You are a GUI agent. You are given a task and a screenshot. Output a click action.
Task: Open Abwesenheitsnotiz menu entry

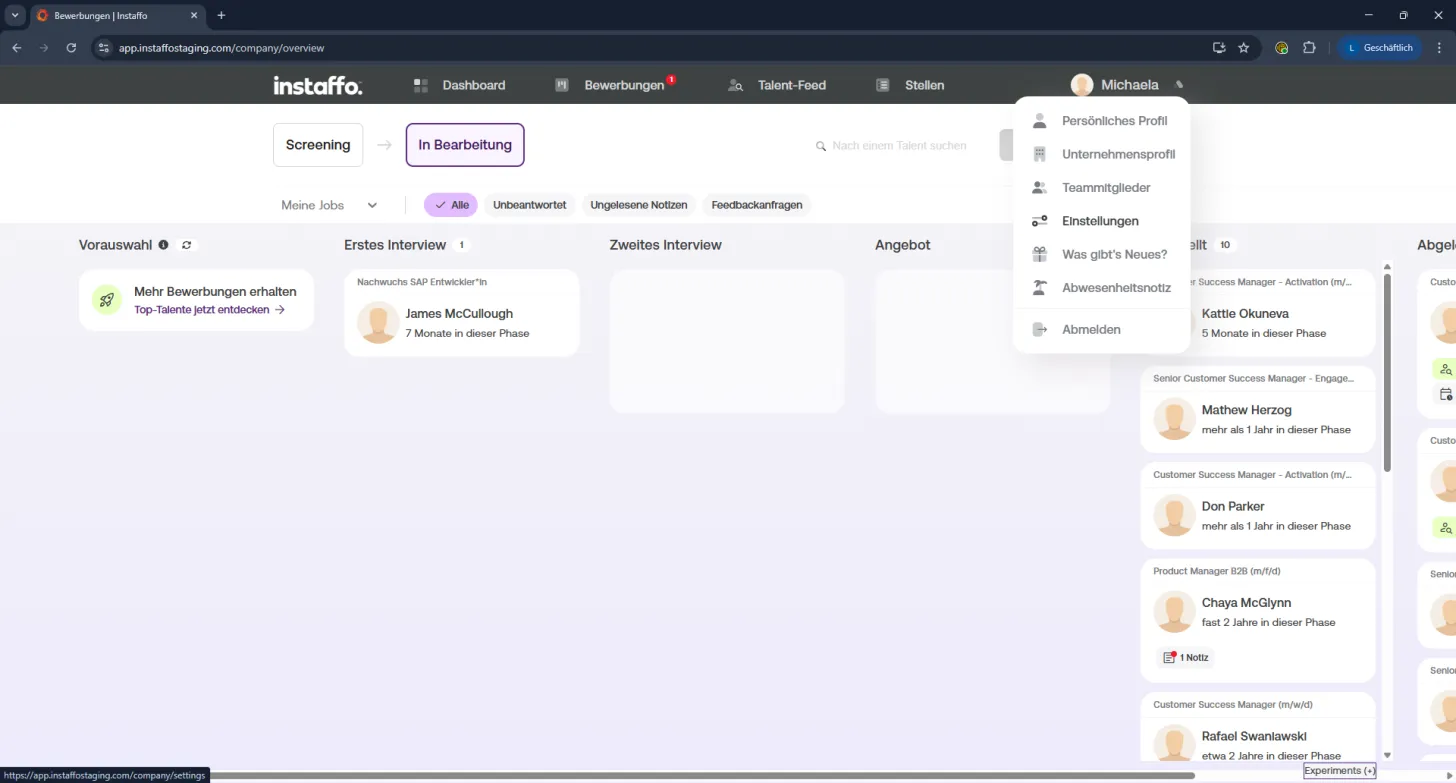(1101, 288)
